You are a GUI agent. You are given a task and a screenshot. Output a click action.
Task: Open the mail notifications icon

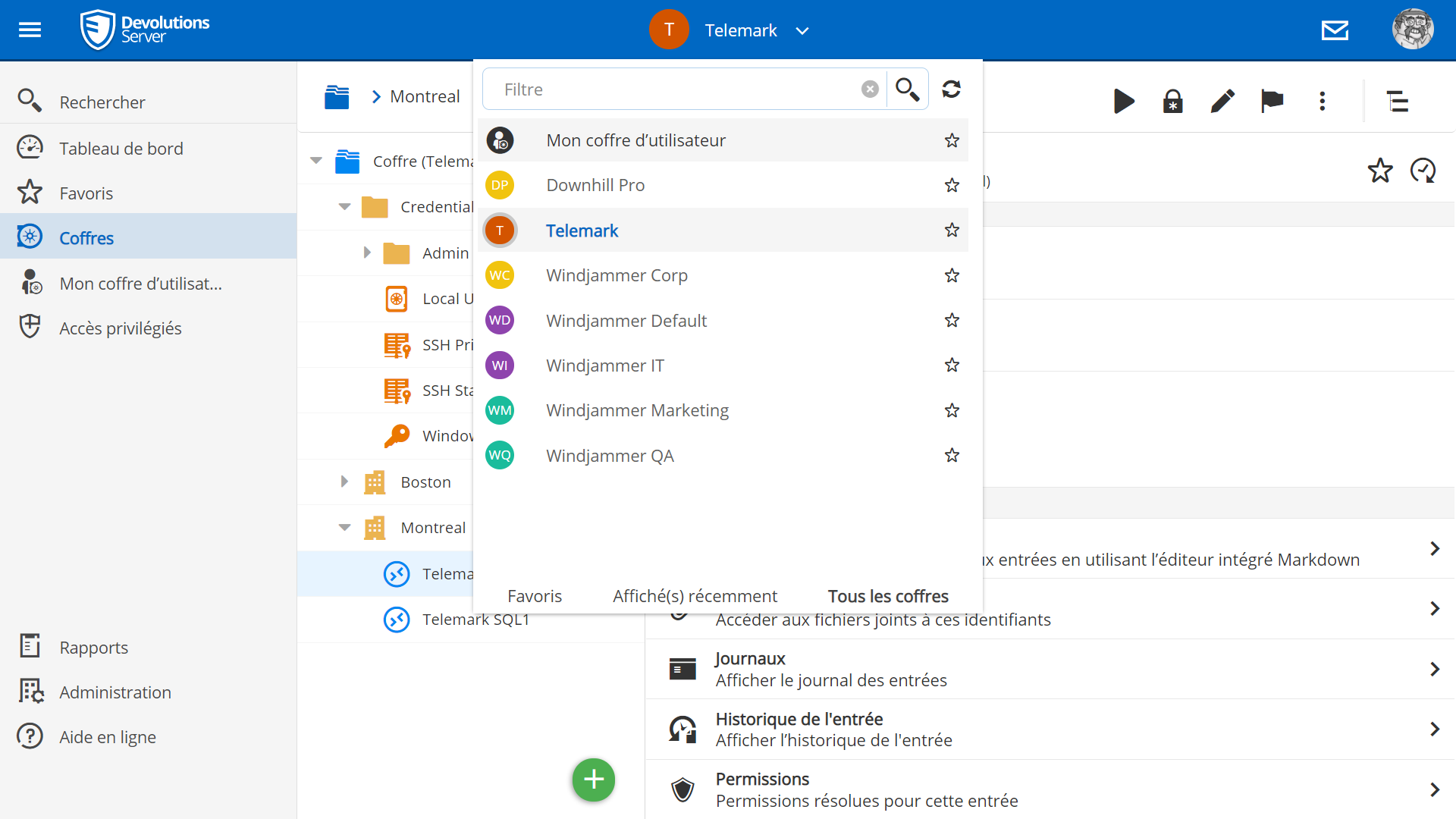tap(1335, 30)
